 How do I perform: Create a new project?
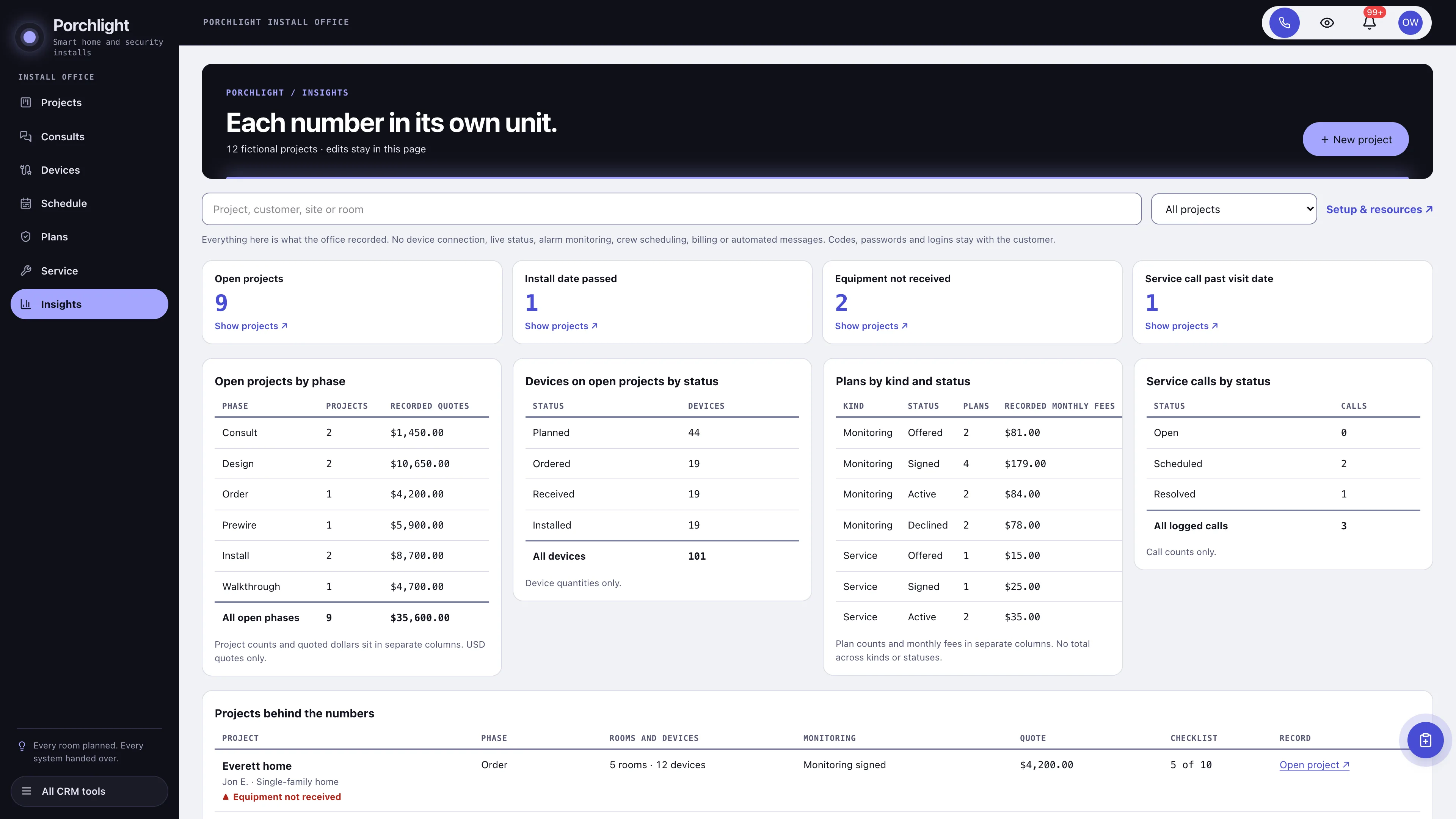click(1356, 139)
